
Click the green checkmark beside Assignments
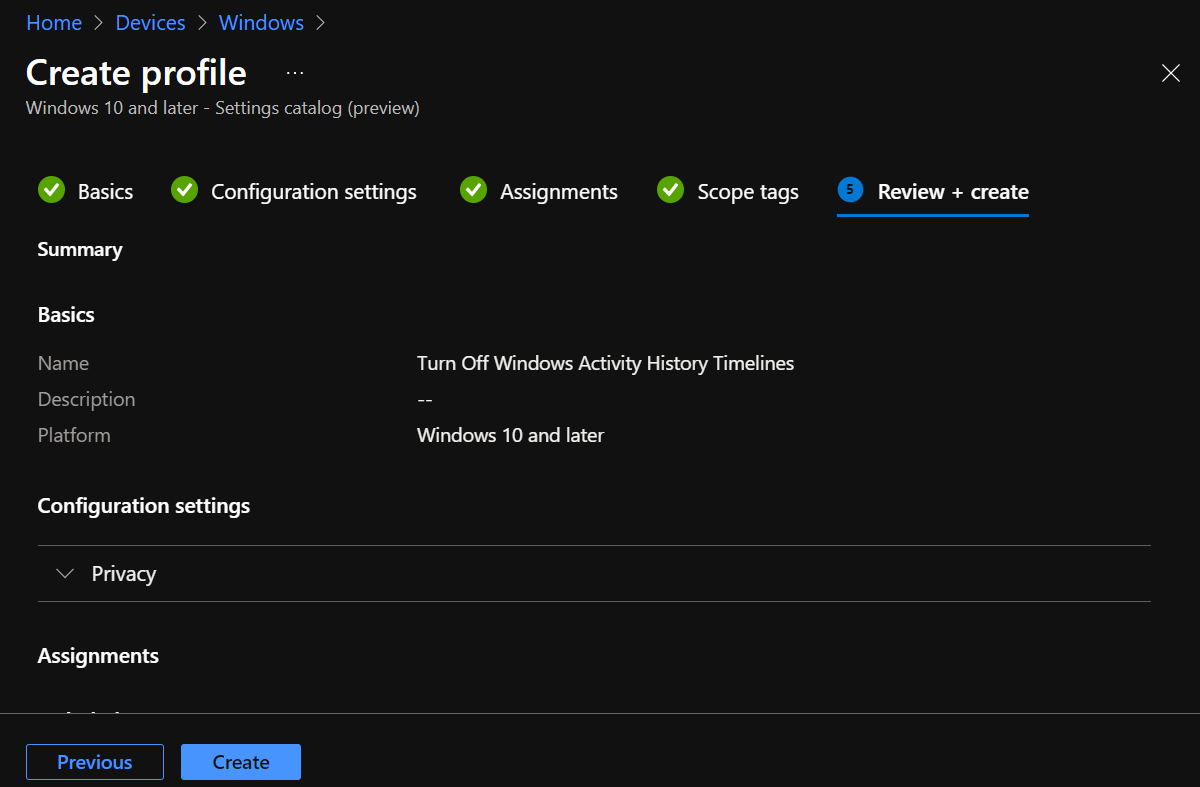(x=473, y=190)
